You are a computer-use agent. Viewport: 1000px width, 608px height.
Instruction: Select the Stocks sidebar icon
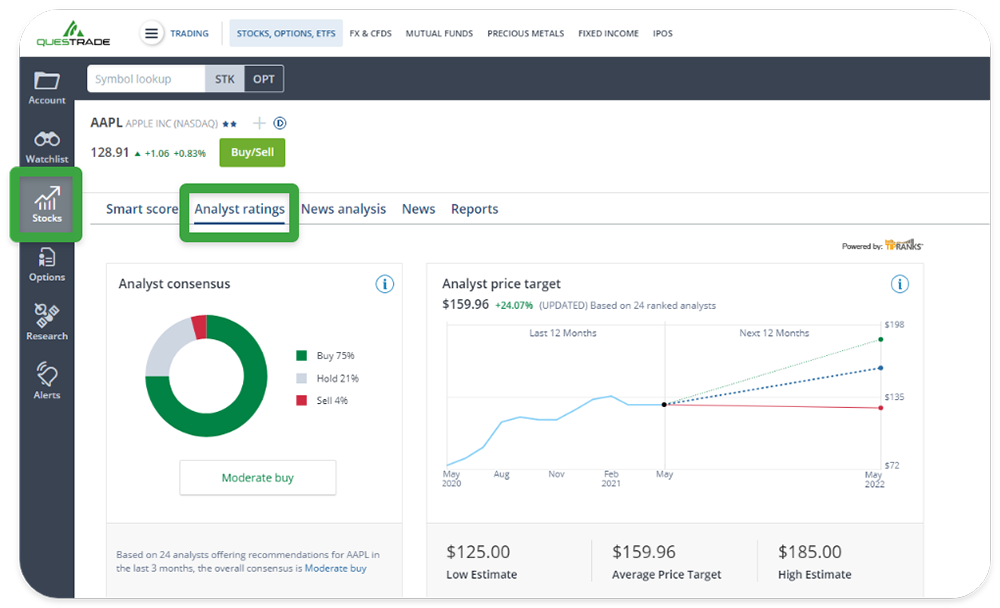coord(46,205)
